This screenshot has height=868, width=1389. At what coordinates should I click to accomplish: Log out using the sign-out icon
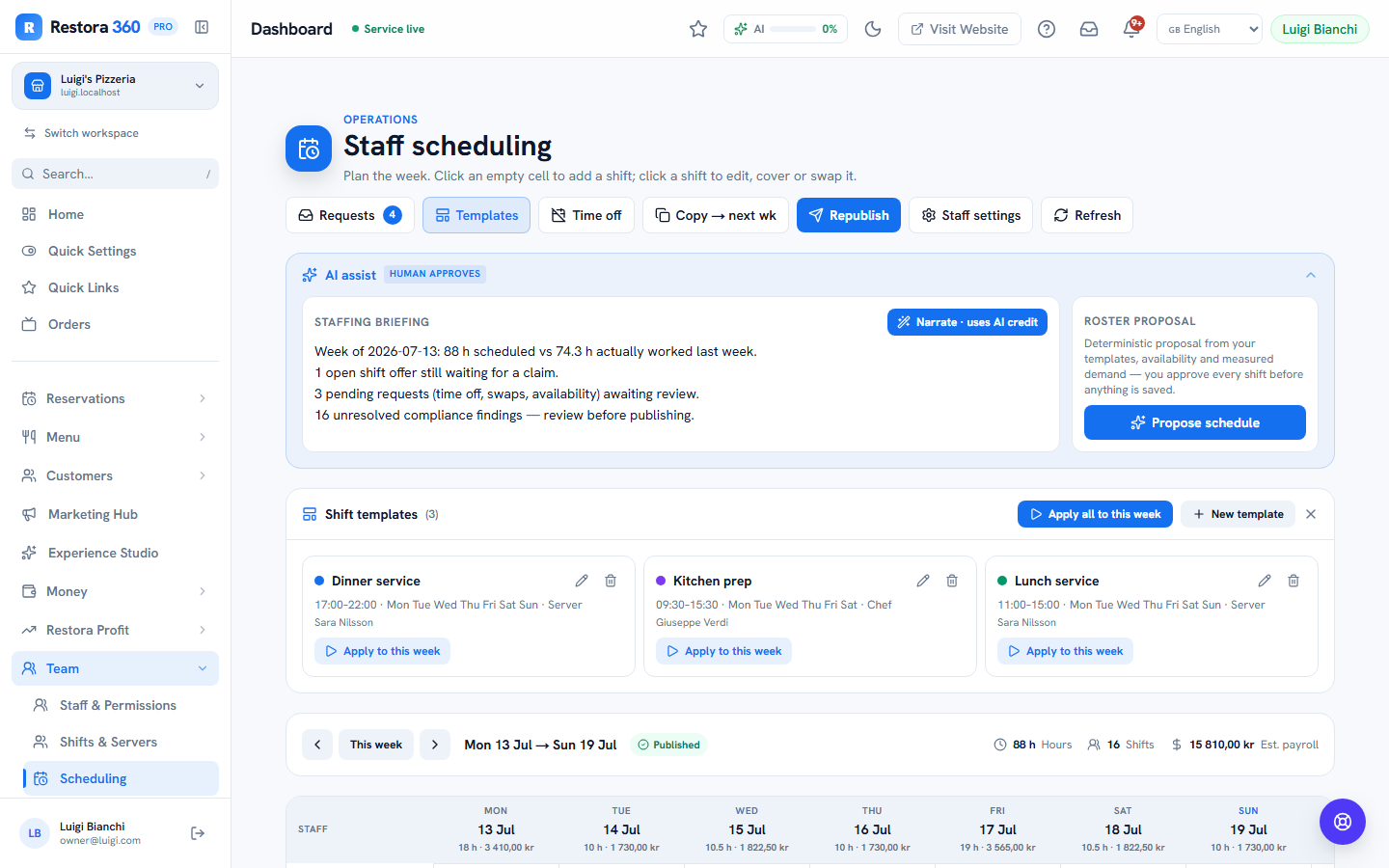pyautogui.click(x=198, y=833)
